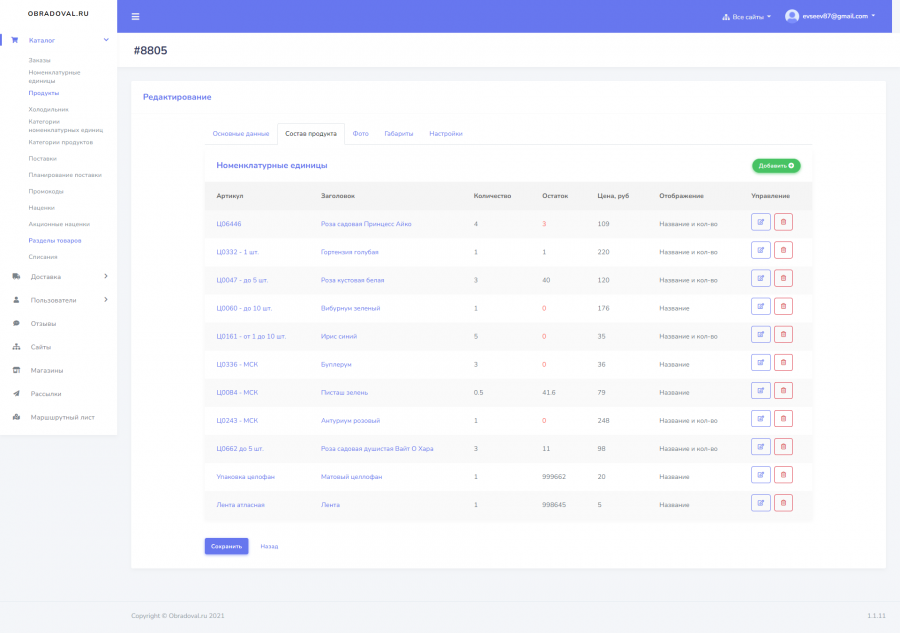Viewport: 900px width, 633px height.
Task: Open Списания in the sidebar
Action: (43, 257)
